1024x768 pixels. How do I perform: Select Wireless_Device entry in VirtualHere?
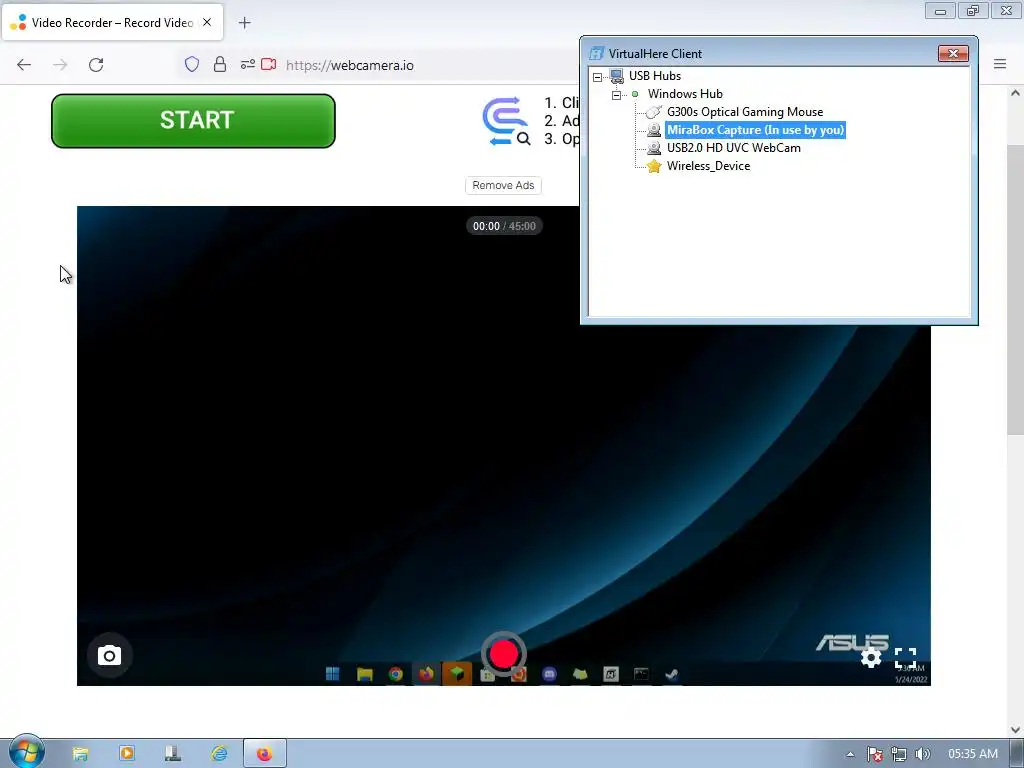point(709,166)
